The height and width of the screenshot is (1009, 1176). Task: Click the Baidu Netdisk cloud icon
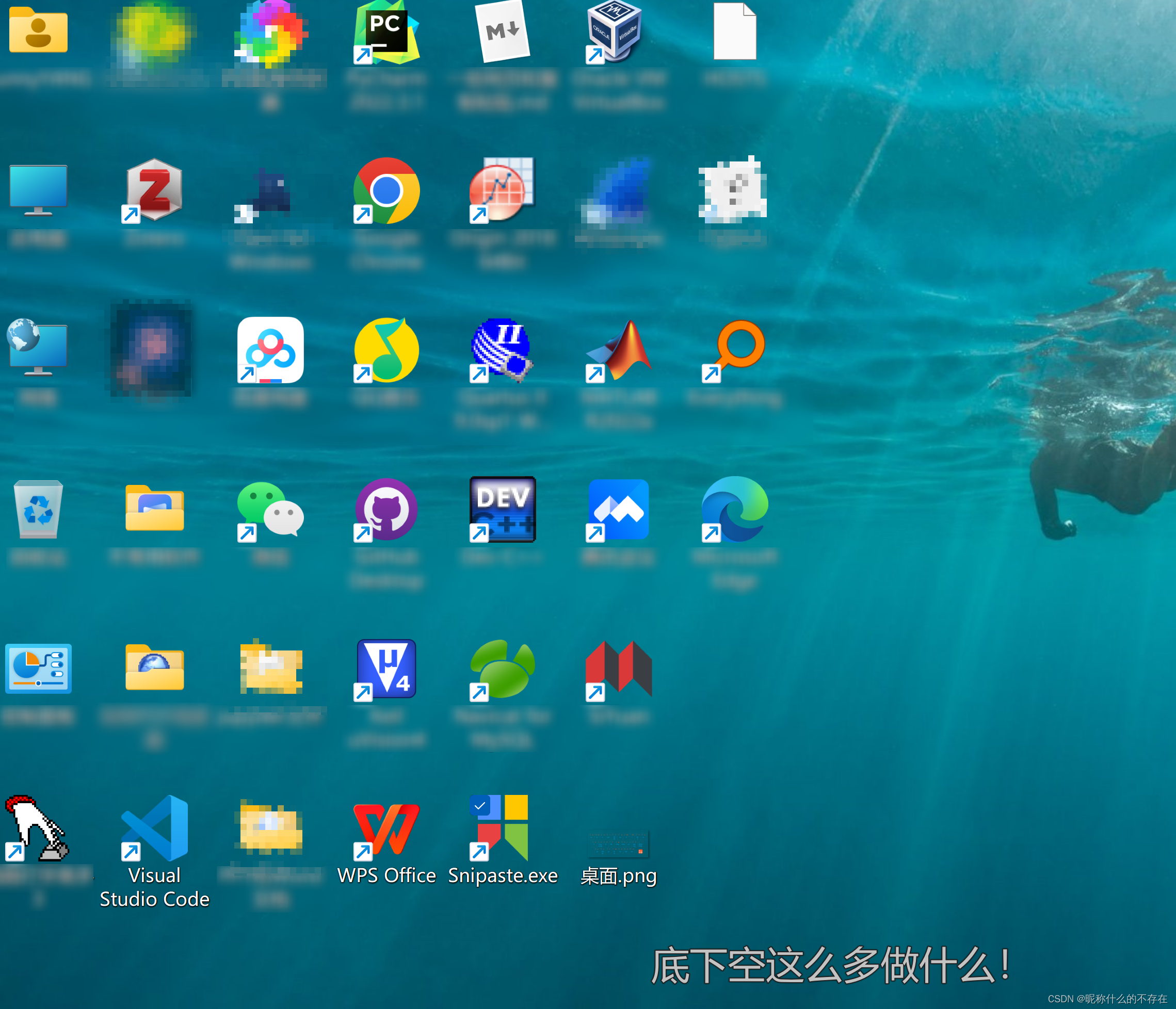point(271,350)
